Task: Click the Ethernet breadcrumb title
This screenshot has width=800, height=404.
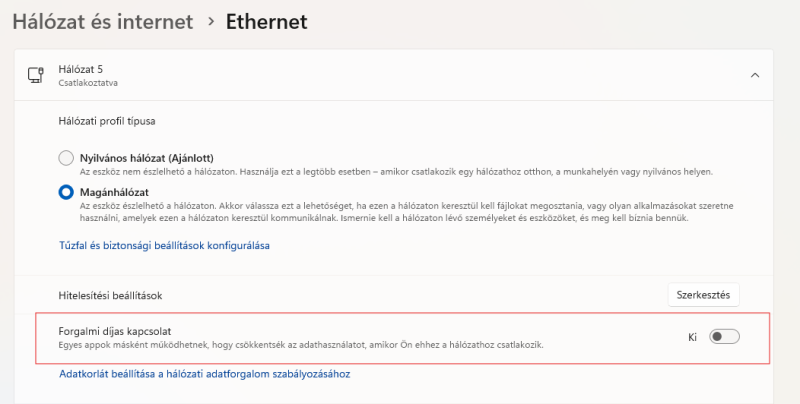Action: (x=266, y=20)
